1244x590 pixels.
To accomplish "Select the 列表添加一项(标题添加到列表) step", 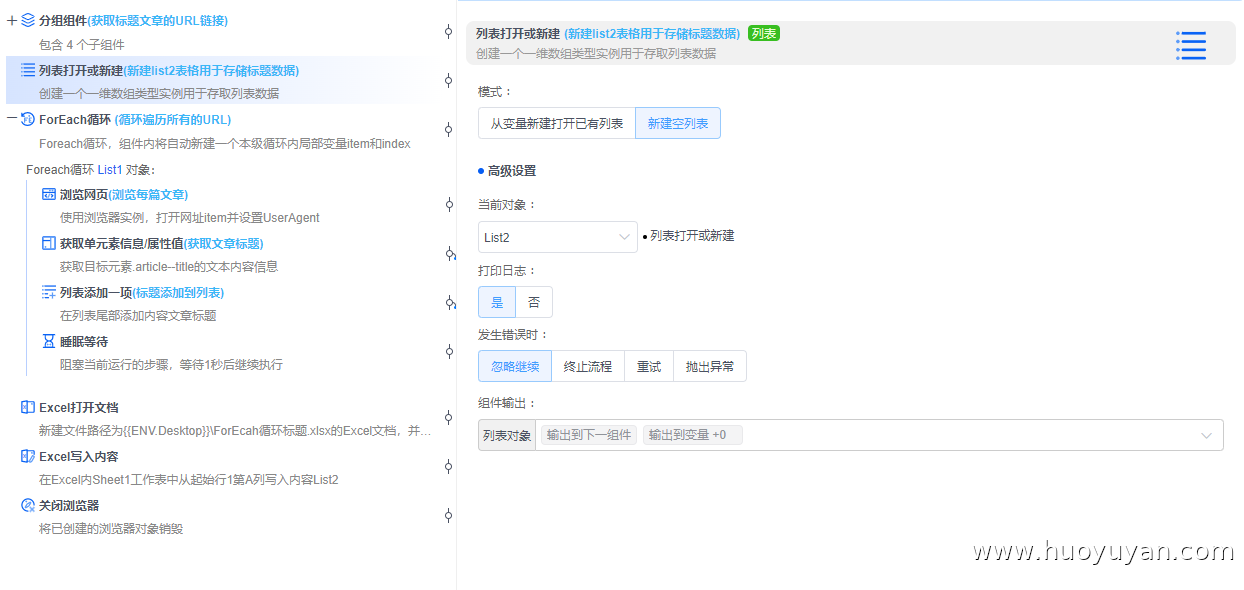I will [142, 292].
